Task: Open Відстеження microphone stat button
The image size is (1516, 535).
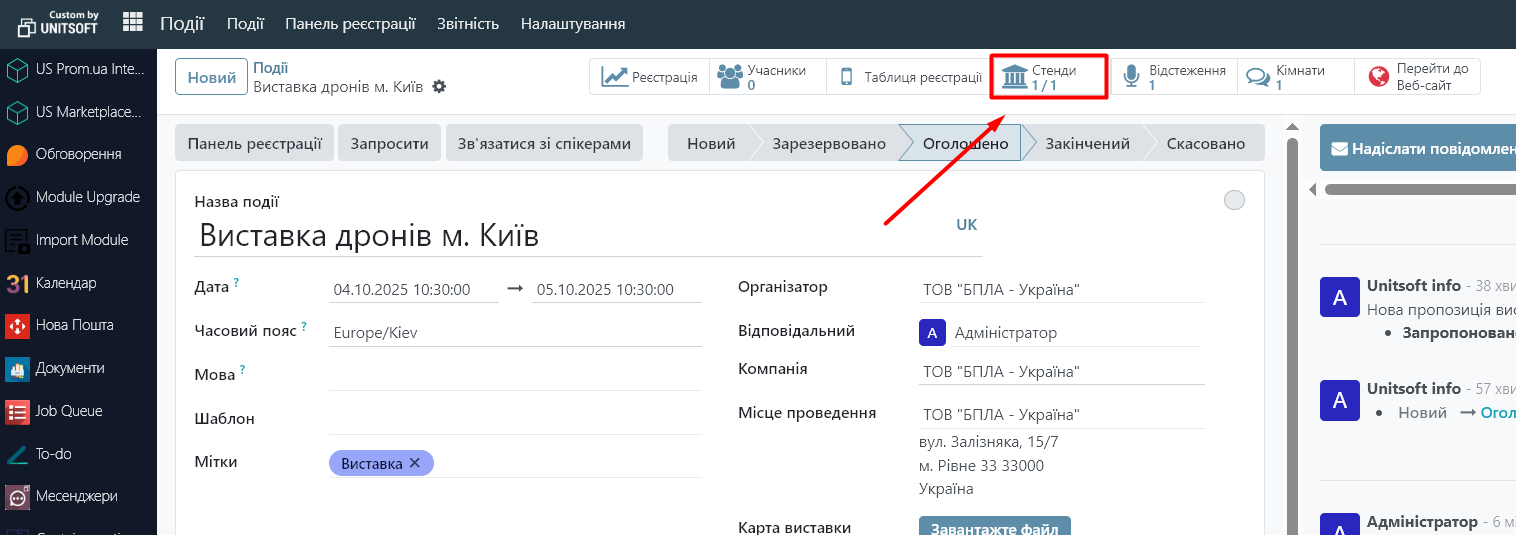Action: [1175, 77]
